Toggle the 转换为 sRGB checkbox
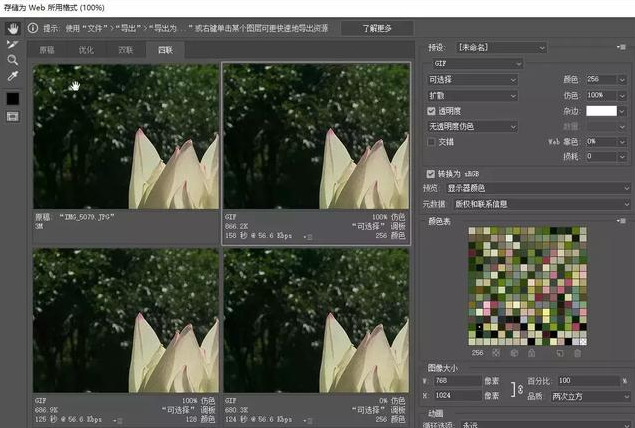Screen dimensions: 635x428 click(x=430, y=174)
